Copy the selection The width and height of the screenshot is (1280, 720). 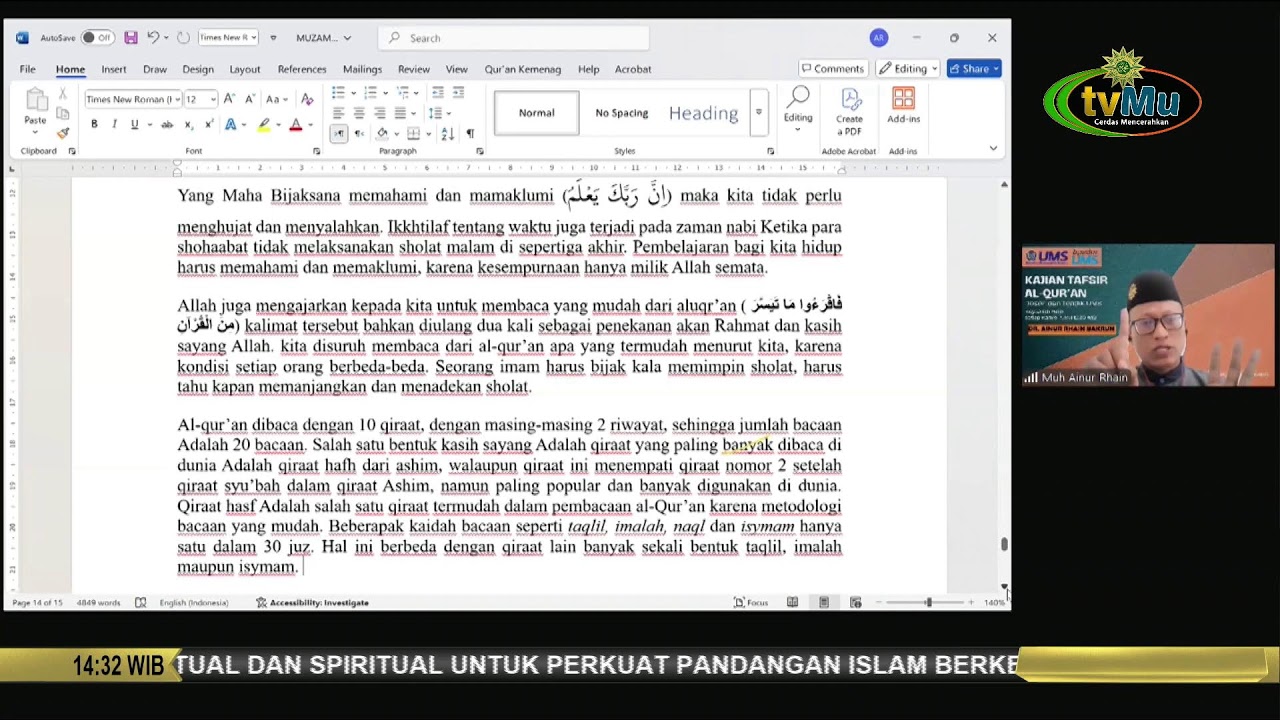point(63,114)
